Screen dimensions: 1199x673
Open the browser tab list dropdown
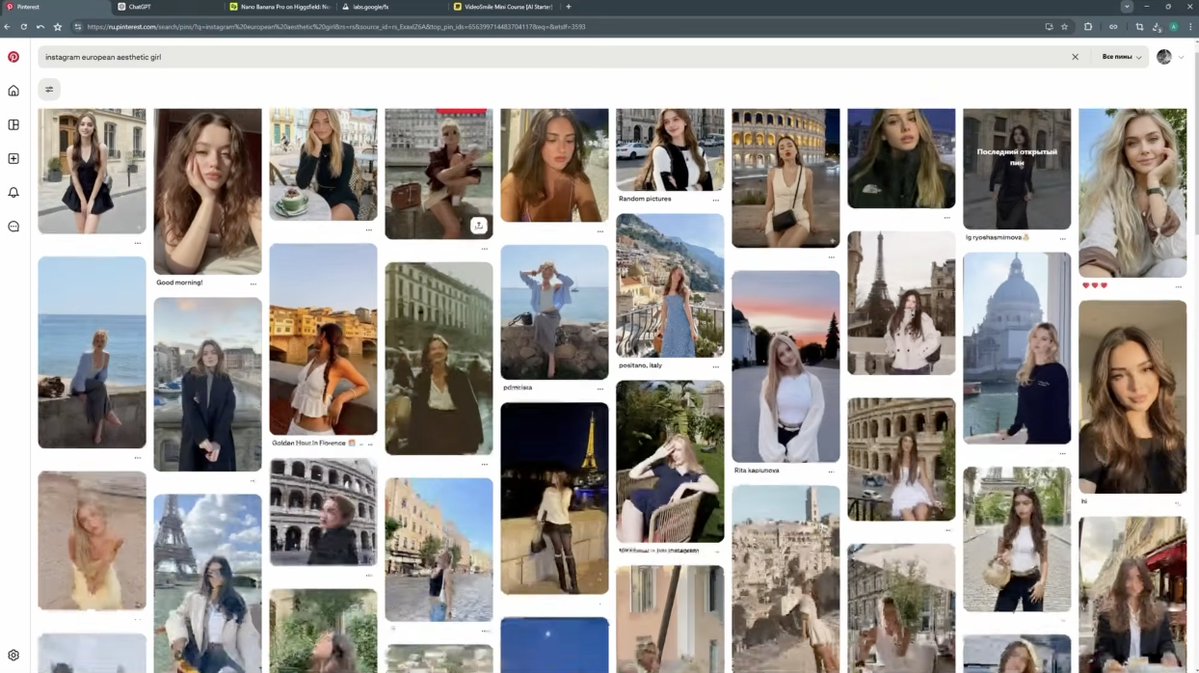coord(1126,6)
